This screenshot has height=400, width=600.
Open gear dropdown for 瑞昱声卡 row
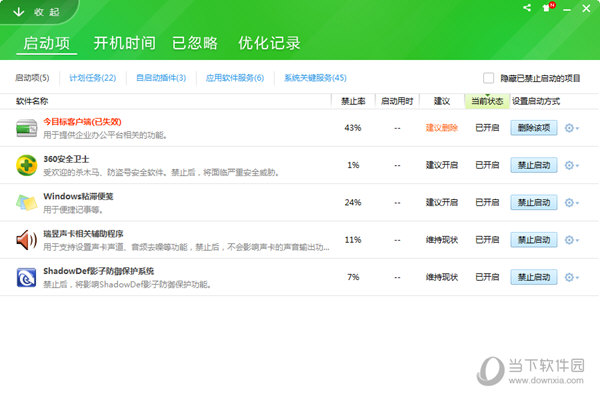pos(572,240)
